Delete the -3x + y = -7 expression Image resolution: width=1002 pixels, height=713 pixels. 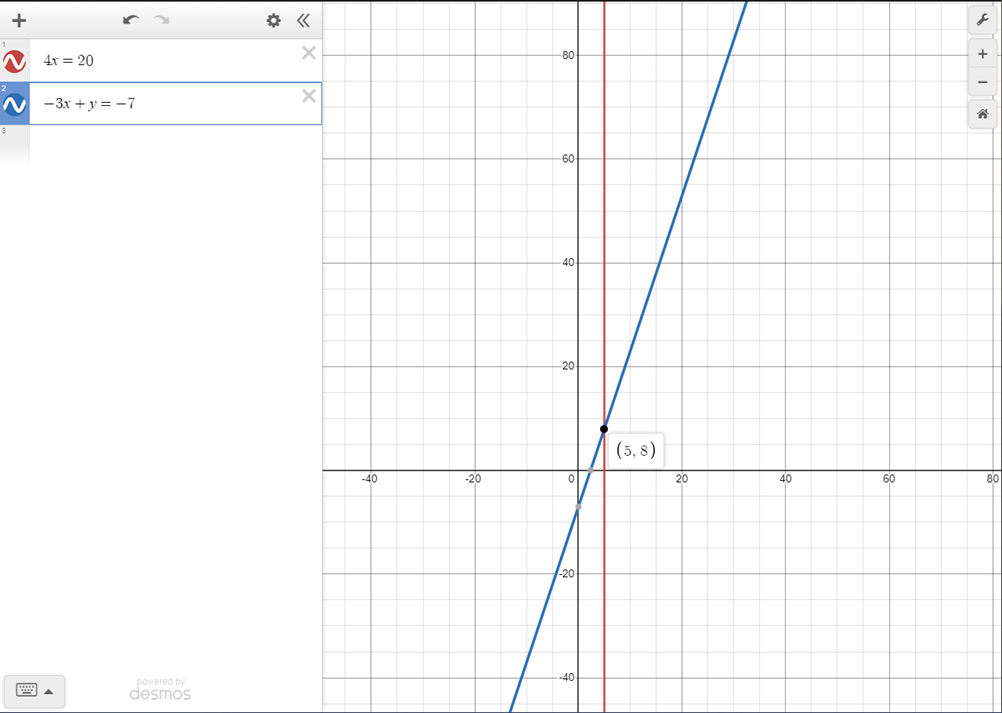(309, 96)
